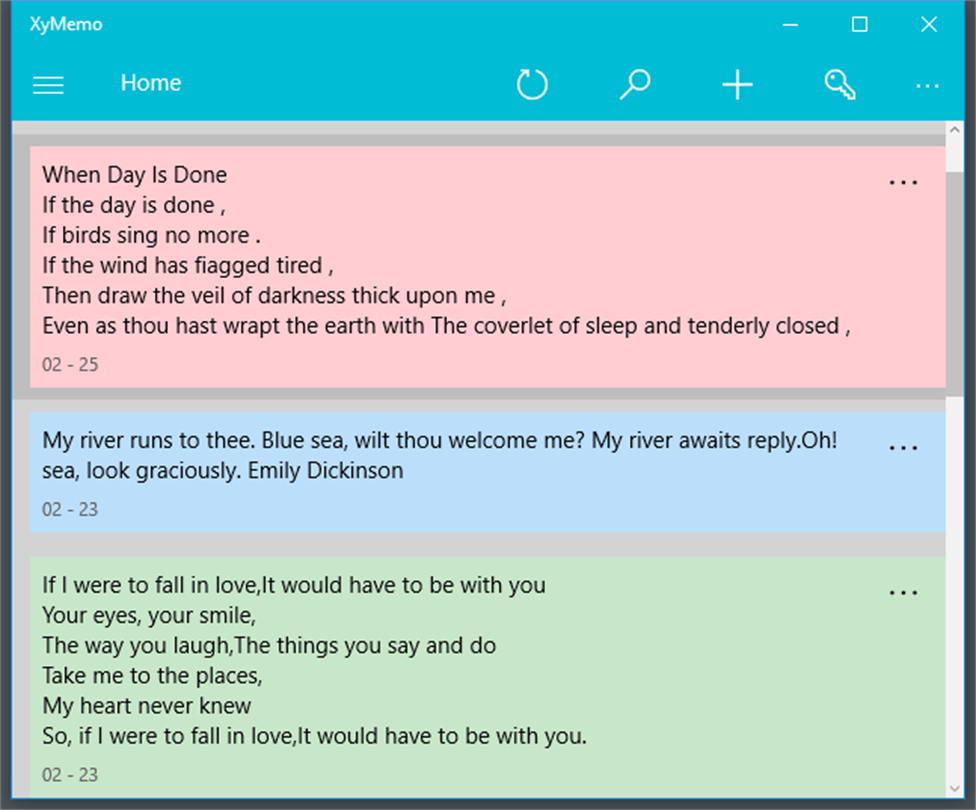976x810 pixels.
Task: Open the hamburger navigation menu
Action: click(x=48, y=85)
